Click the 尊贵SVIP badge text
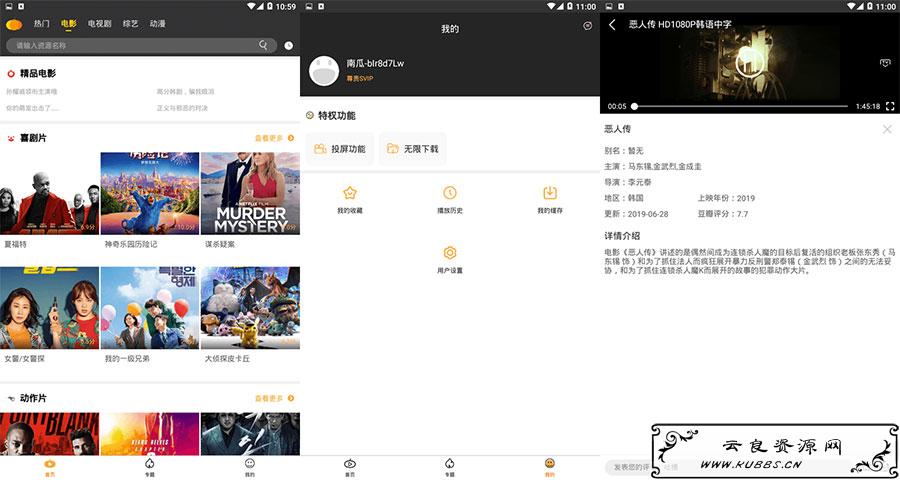 pyautogui.click(x=360, y=78)
